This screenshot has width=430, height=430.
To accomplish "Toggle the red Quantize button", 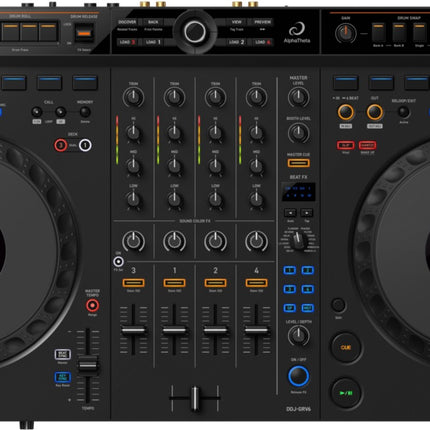I will click(x=367, y=146).
